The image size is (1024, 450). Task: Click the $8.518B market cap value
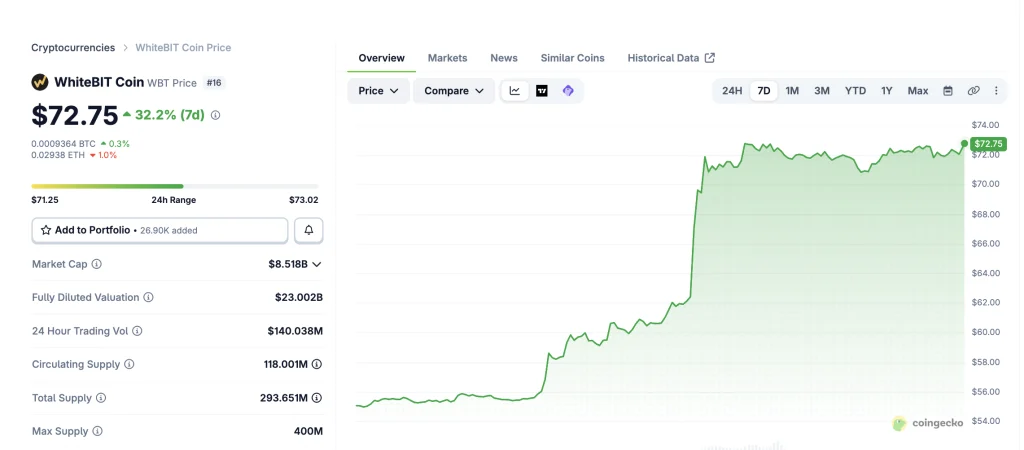pyautogui.click(x=288, y=264)
